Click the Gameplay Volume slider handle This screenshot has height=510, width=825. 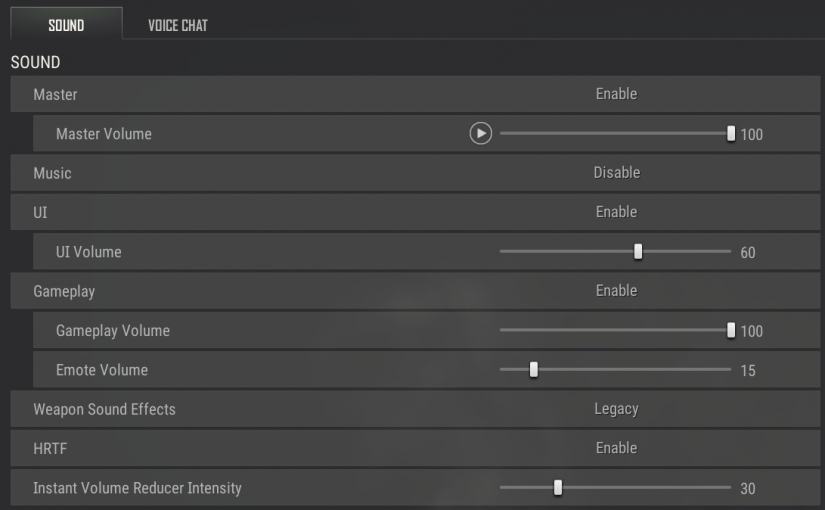[731, 330]
